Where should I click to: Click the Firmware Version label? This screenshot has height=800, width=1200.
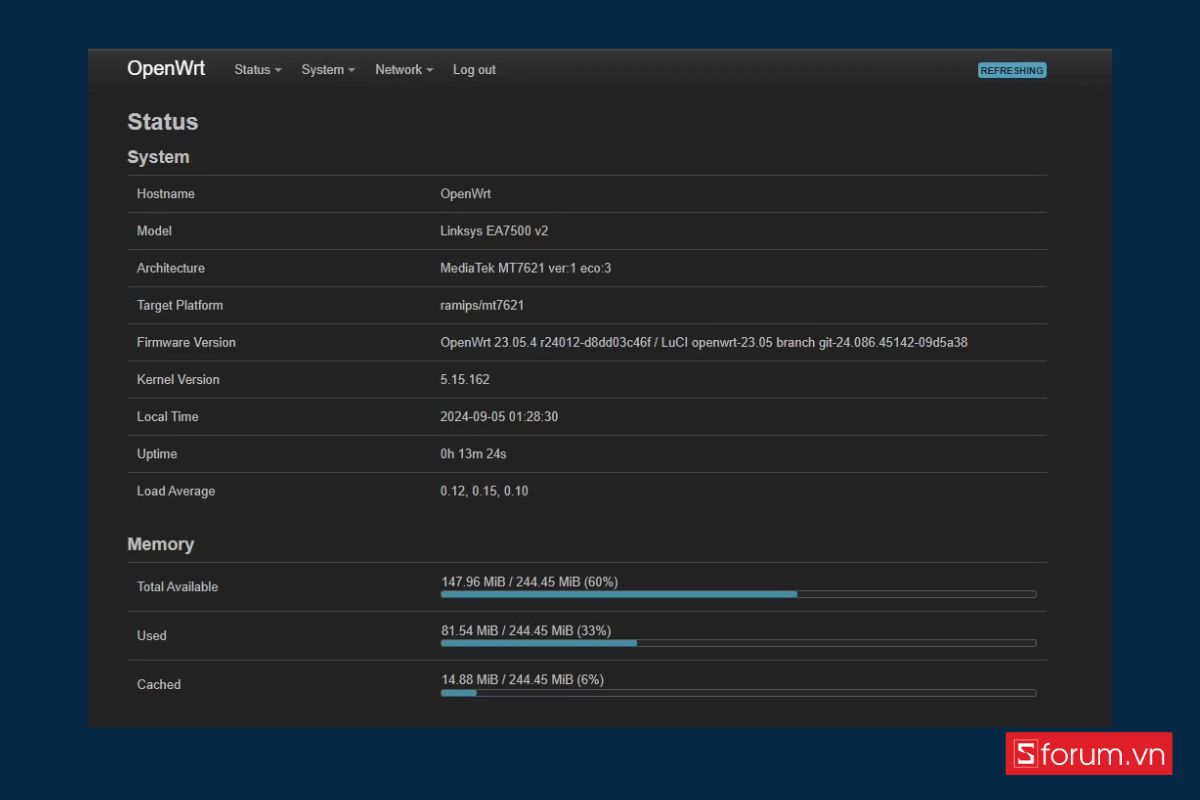coord(186,342)
